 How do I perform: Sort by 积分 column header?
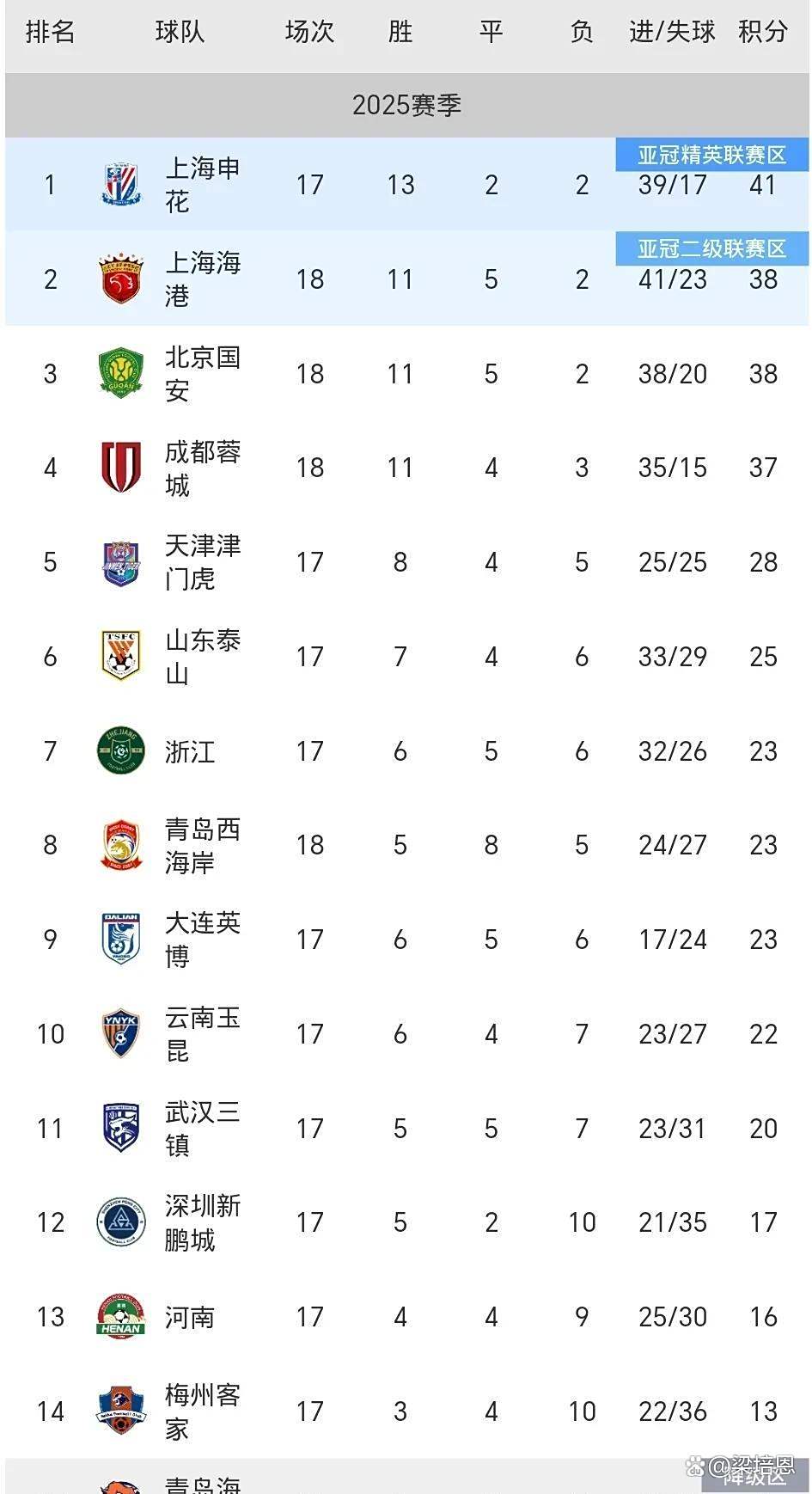(762, 33)
